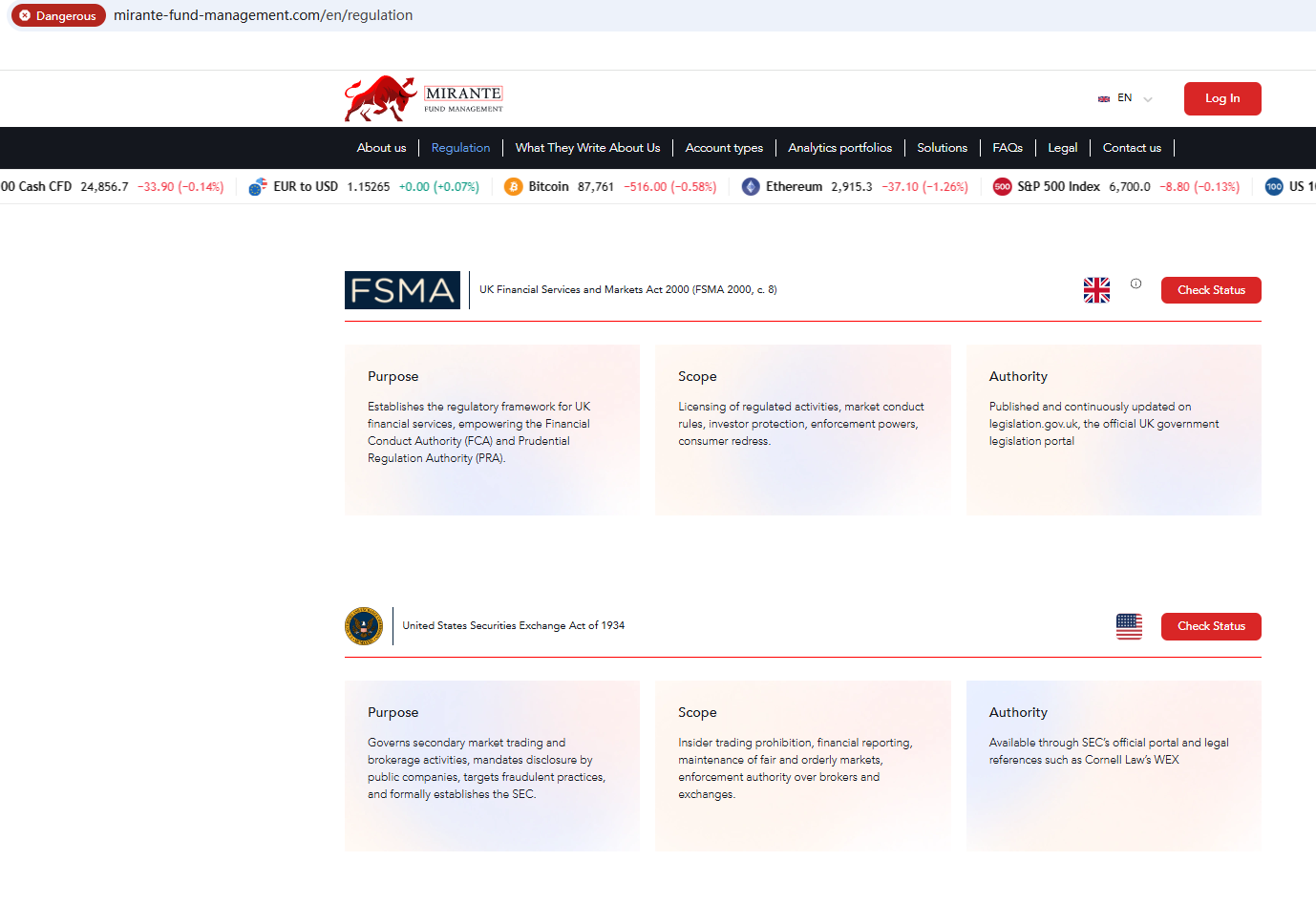Check Status for the UK FSMA regulation

pos(1211,290)
